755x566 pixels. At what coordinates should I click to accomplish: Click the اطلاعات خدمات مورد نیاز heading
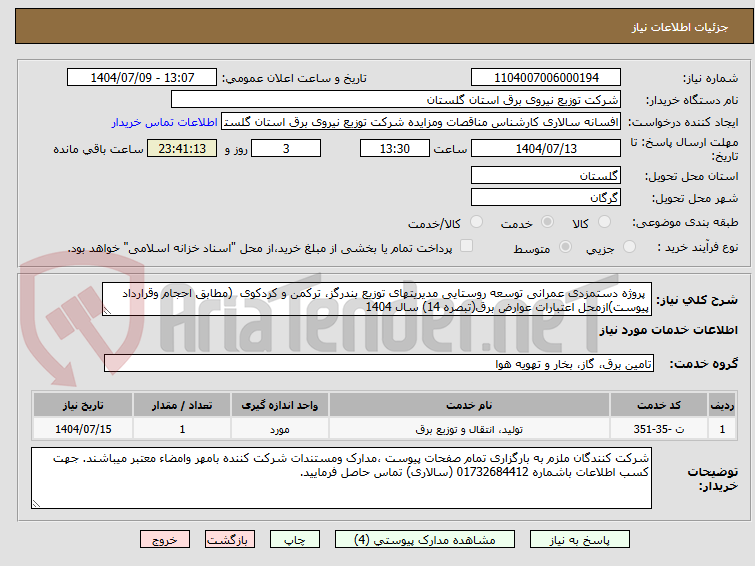coord(668,330)
